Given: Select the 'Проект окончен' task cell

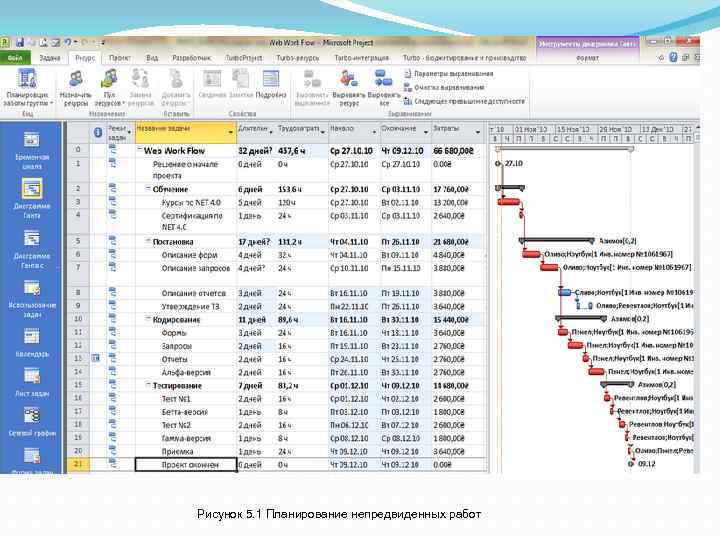Looking at the screenshot, I should tap(186, 465).
